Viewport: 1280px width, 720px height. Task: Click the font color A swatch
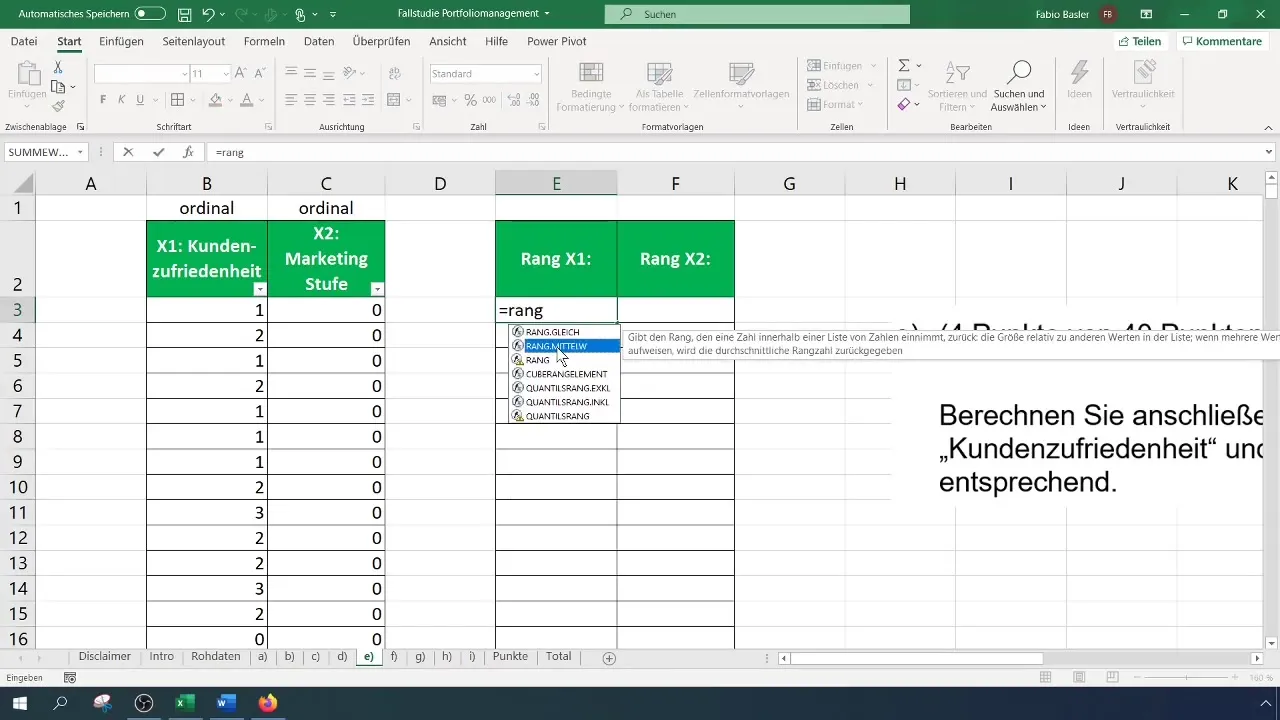pos(245,100)
